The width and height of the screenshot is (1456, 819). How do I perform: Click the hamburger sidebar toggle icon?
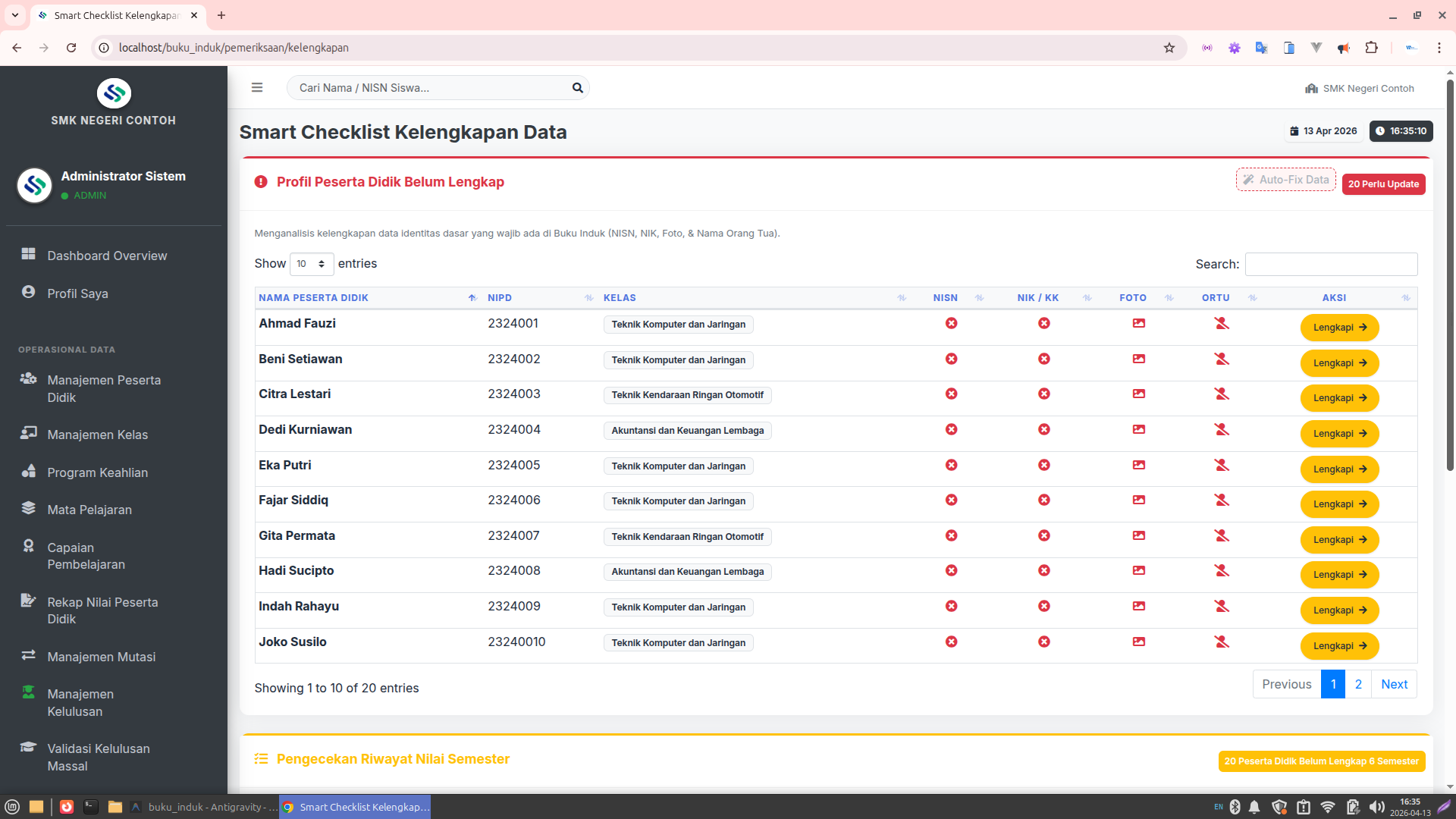click(x=257, y=88)
